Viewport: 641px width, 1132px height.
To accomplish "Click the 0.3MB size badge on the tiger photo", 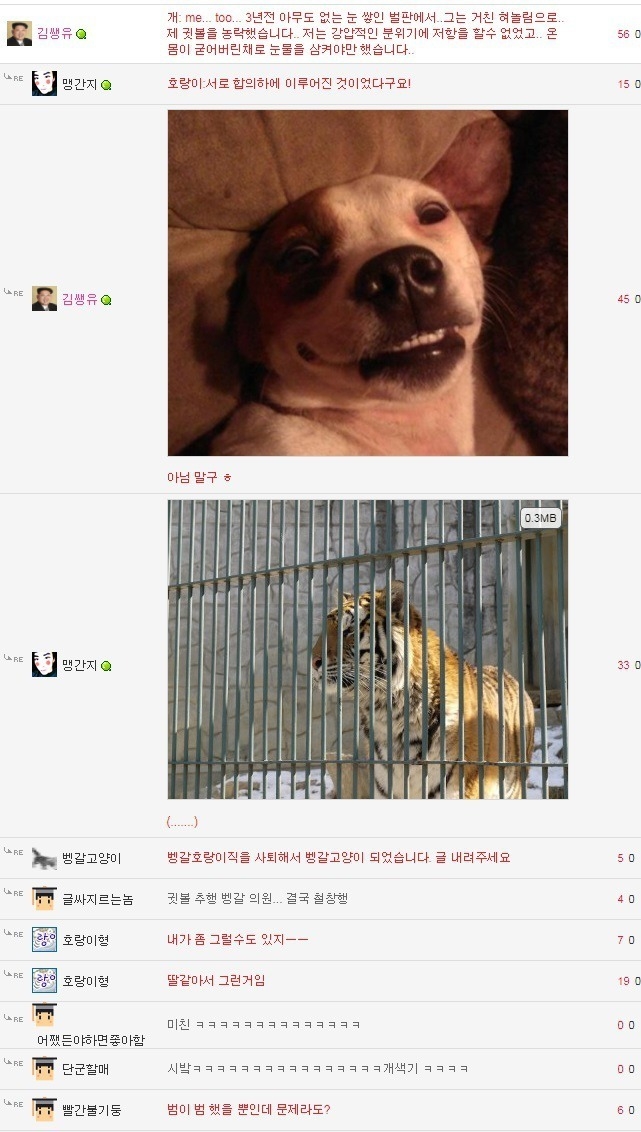I will (x=541, y=518).
